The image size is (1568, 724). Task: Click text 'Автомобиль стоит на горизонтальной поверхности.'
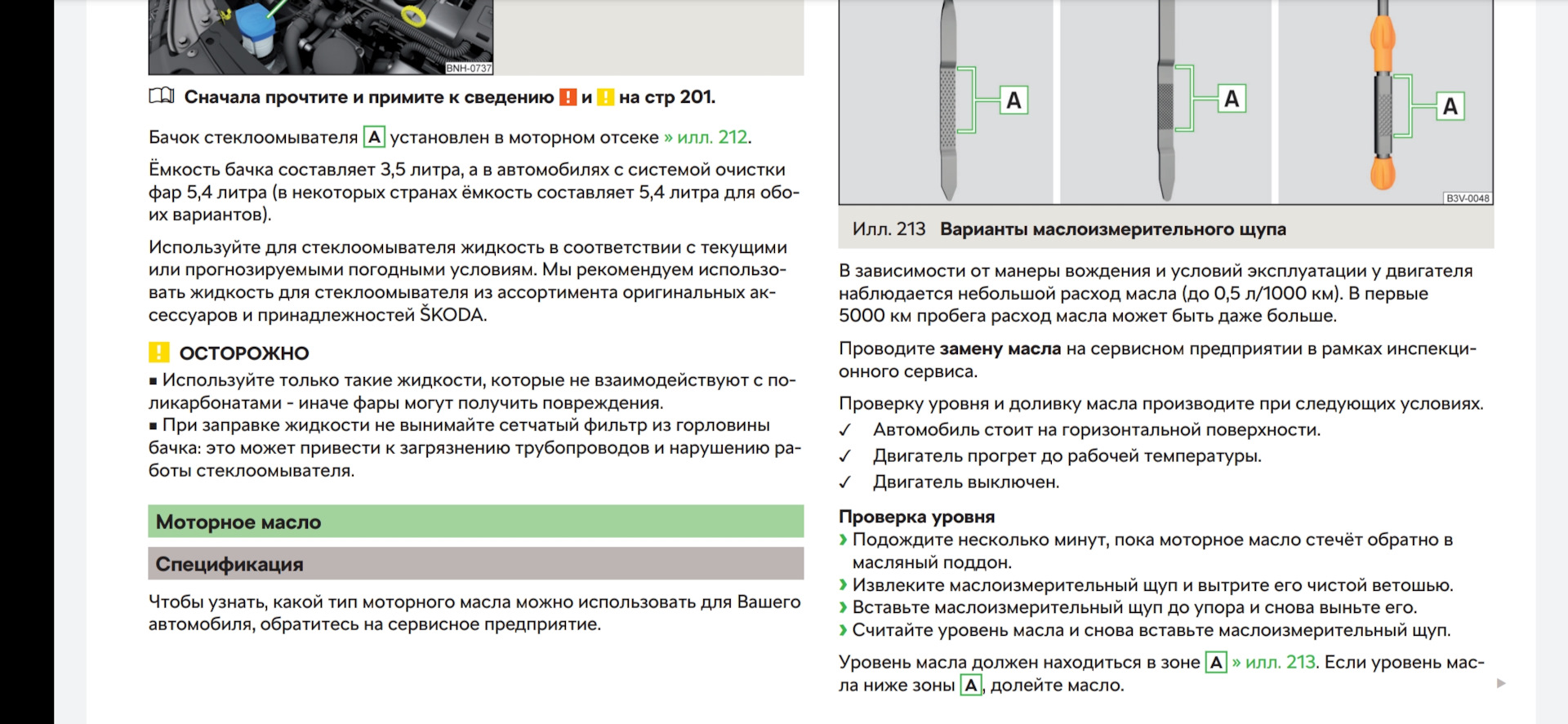click(1097, 430)
